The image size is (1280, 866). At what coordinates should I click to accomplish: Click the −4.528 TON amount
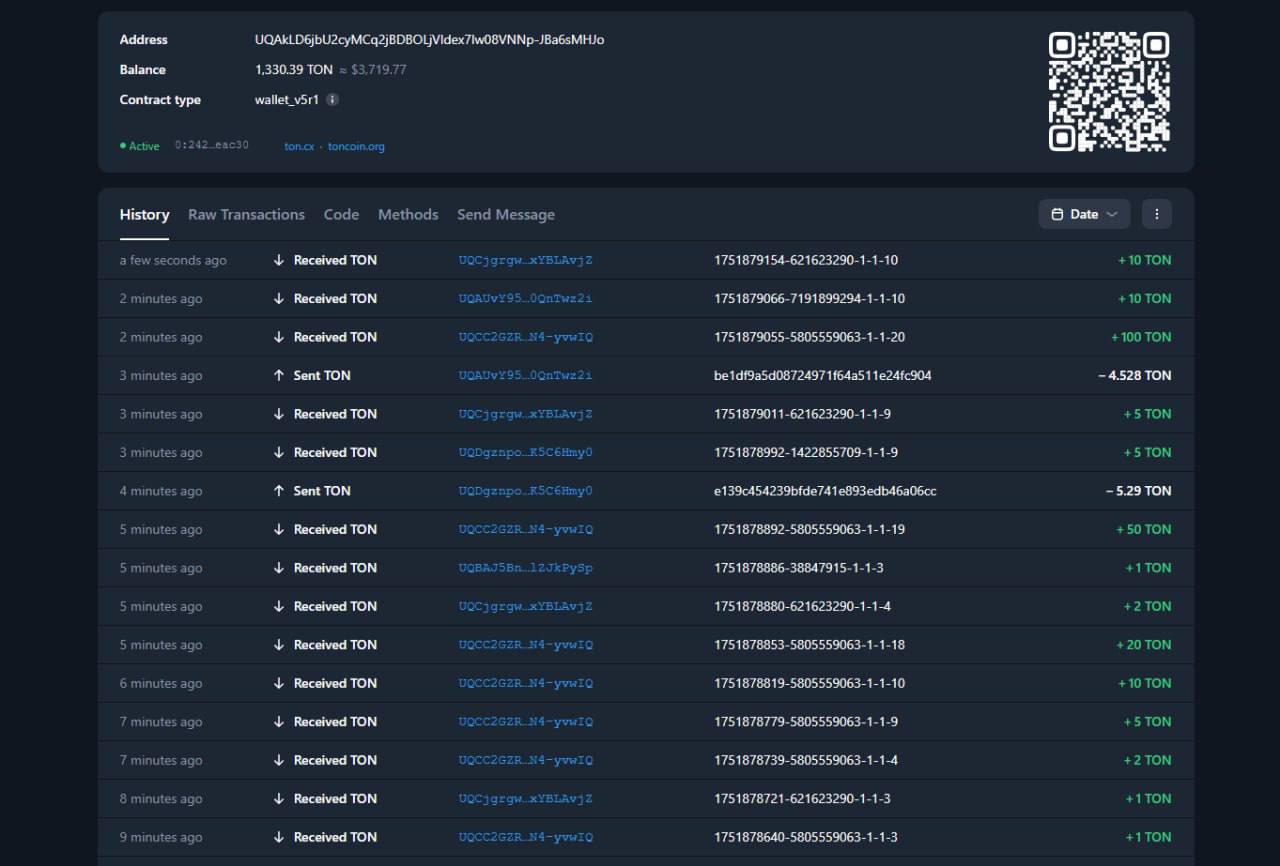[x=1134, y=376]
